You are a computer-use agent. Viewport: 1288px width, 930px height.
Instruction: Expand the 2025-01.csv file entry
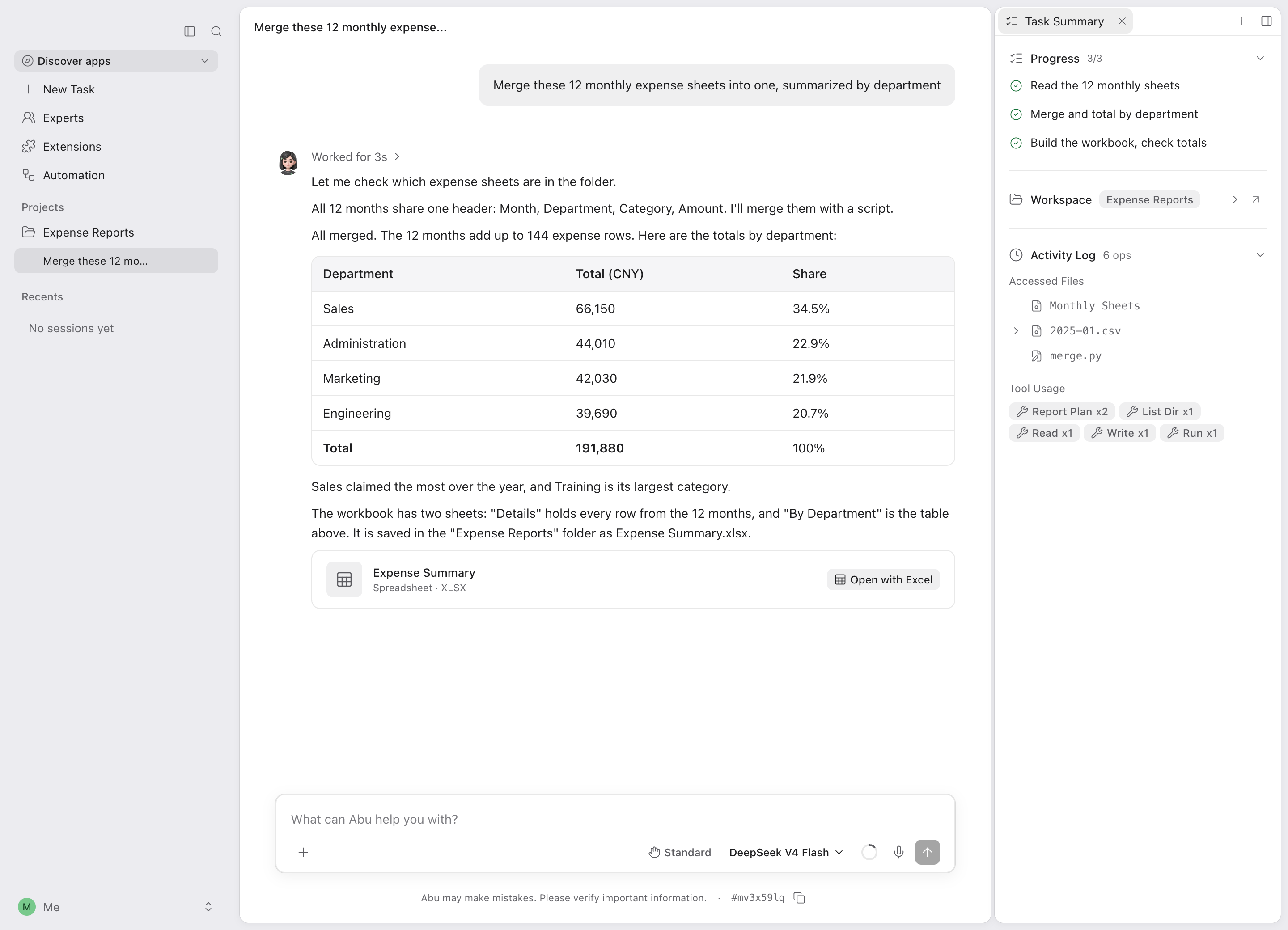tap(1016, 330)
